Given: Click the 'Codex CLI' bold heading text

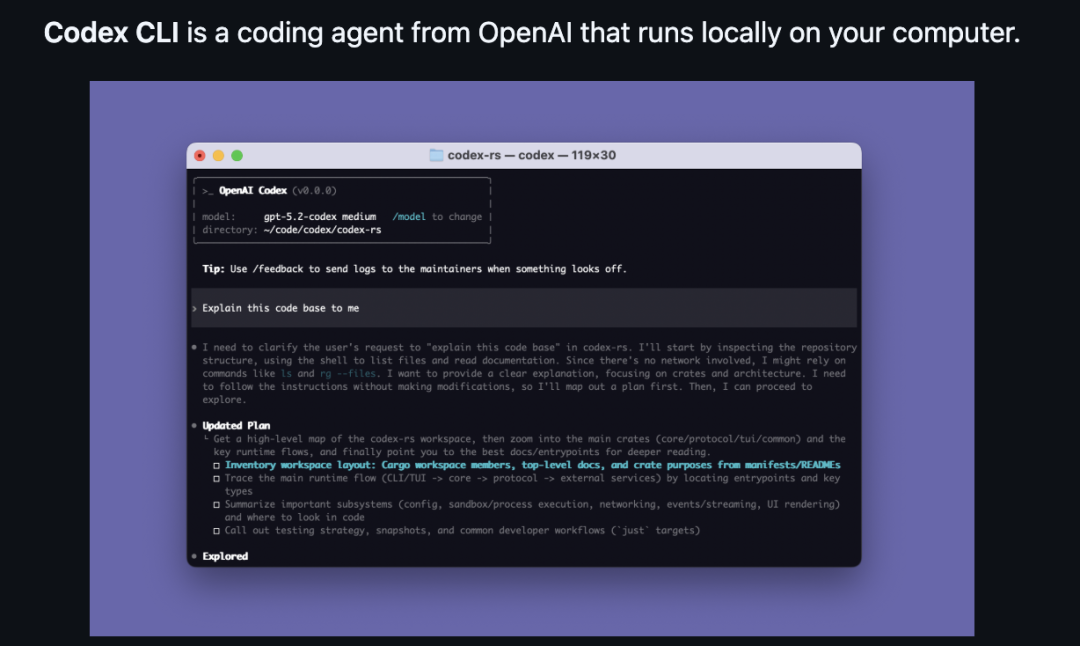Looking at the screenshot, I should coord(111,32).
